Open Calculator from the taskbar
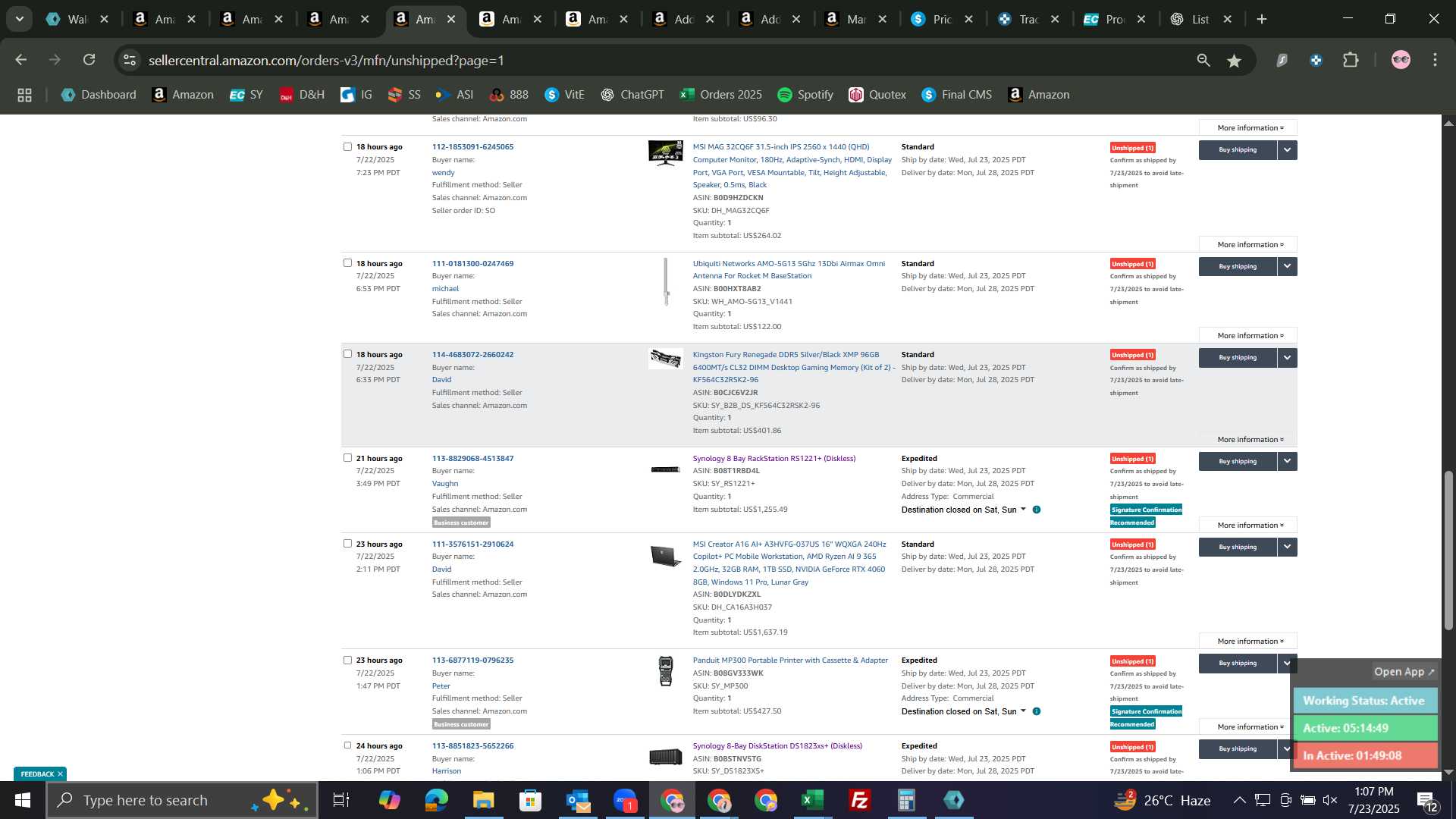 tap(906, 800)
